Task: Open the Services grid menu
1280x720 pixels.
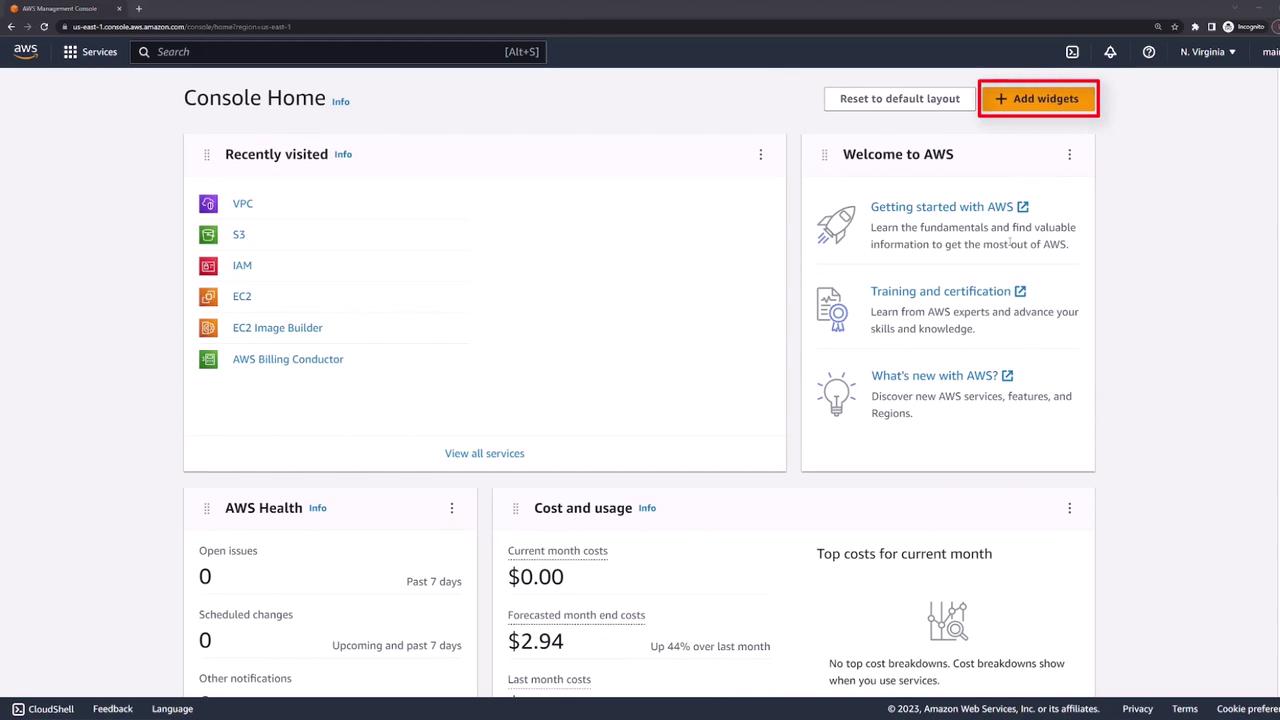Action: coord(90,52)
